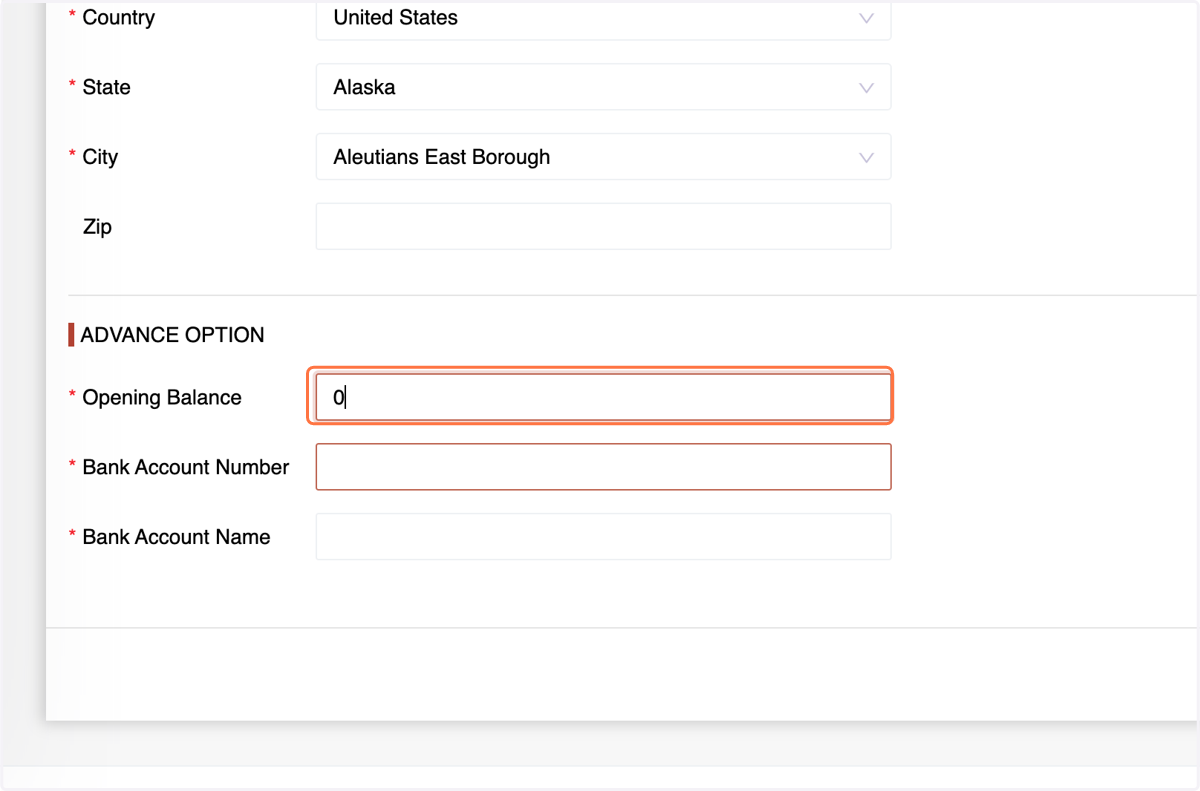Viewport: 1200px width, 791px height.
Task: Click the Opening Balance label
Action: click(x=162, y=397)
